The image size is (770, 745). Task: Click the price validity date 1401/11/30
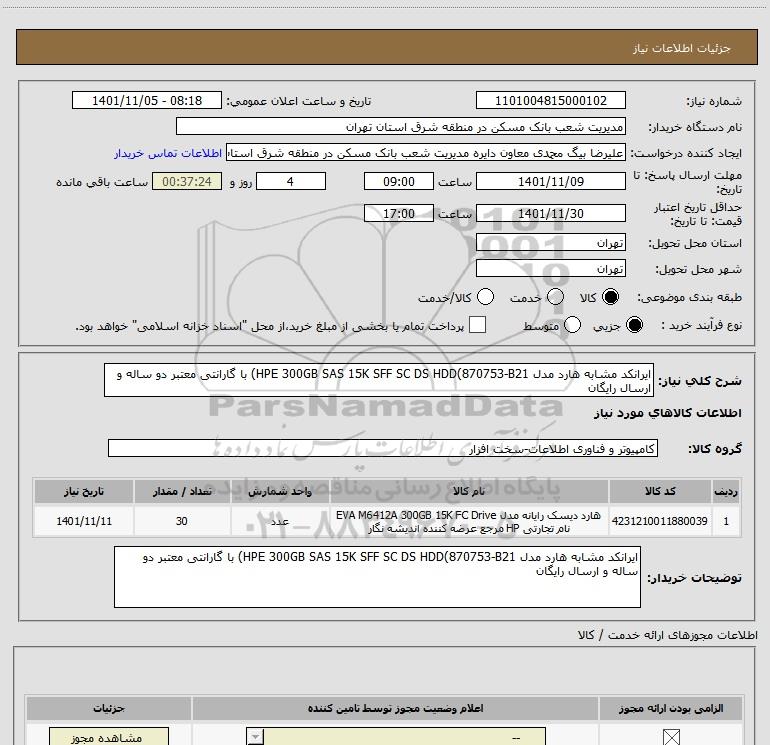click(550, 214)
